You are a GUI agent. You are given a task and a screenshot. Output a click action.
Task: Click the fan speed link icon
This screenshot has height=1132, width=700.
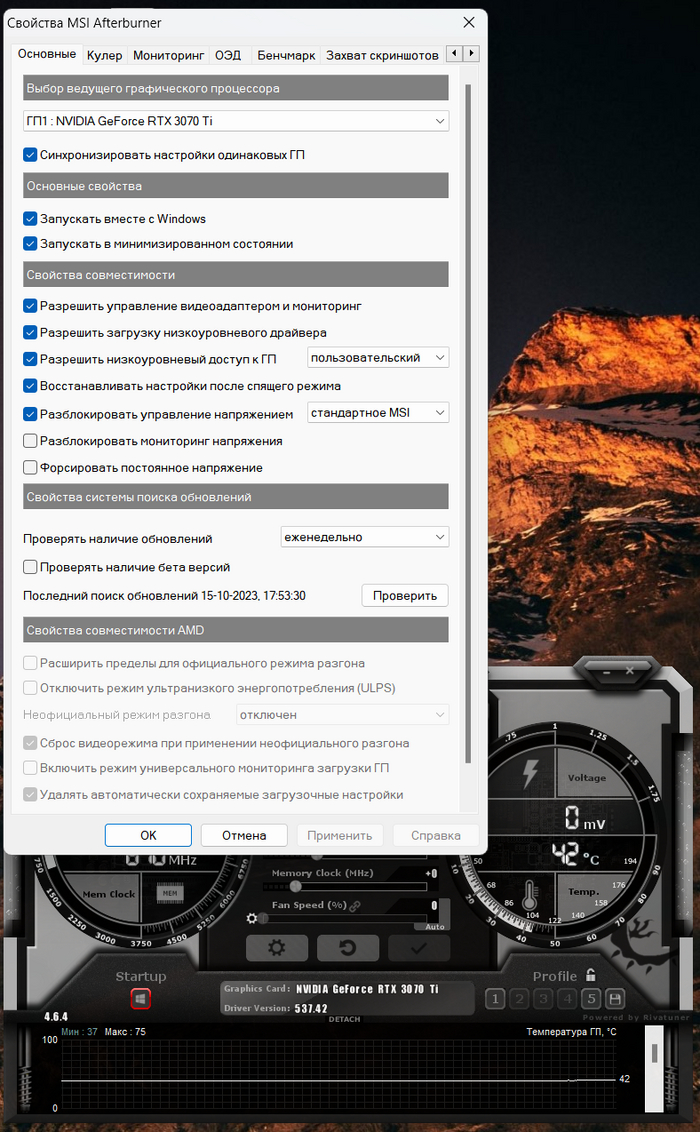pos(354,905)
